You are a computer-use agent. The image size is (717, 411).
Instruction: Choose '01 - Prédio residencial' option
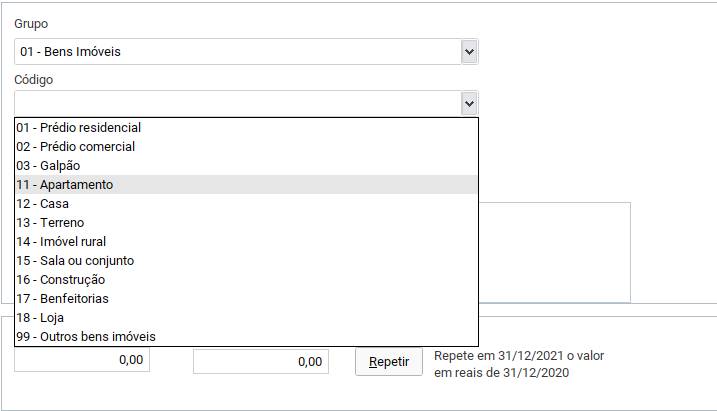(x=78, y=128)
